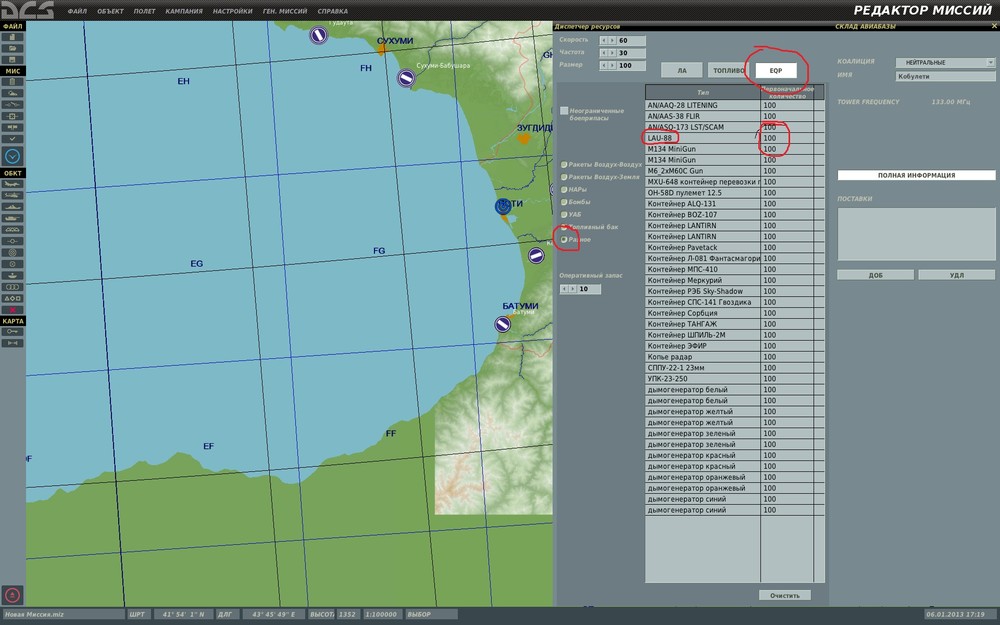The height and width of the screenshot is (625, 1000).
Task: Select the Бомбы filter radio button
Action: pyautogui.click(x=564, y=202)
